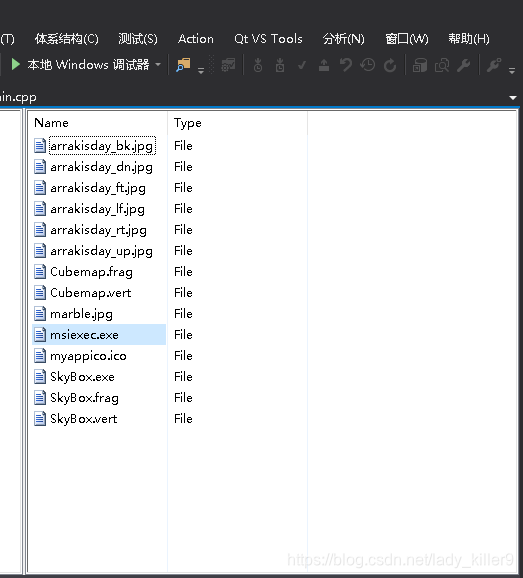Click the file icon beside Cubemap.frag
The height and width of the screenshot is (578, 523).
pyautogui.click(x=40, y=272)
